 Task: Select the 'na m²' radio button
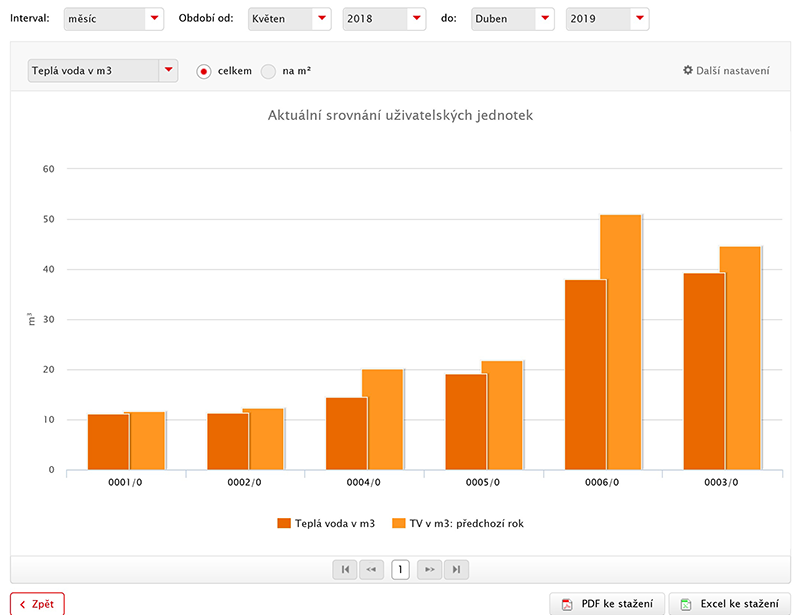point(268,71)
